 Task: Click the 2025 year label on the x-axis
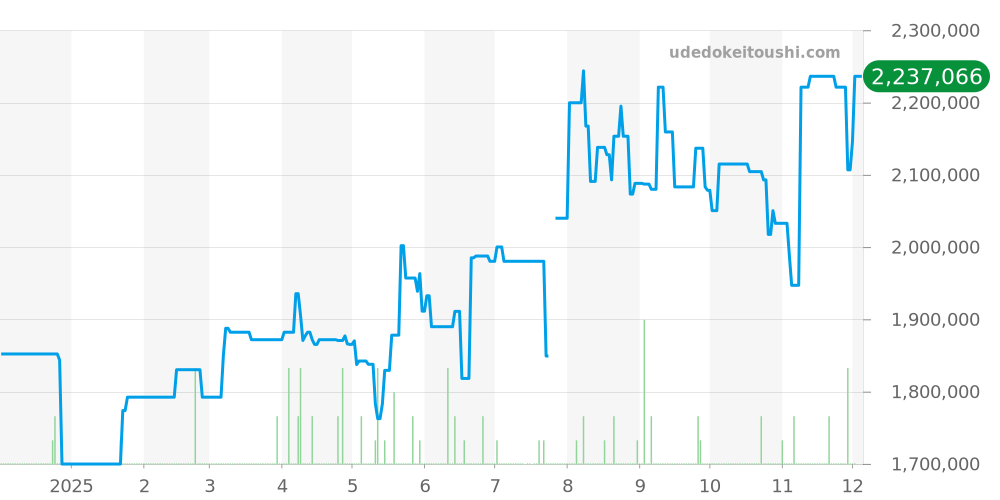pyautogui.click(x=71, y=486)
